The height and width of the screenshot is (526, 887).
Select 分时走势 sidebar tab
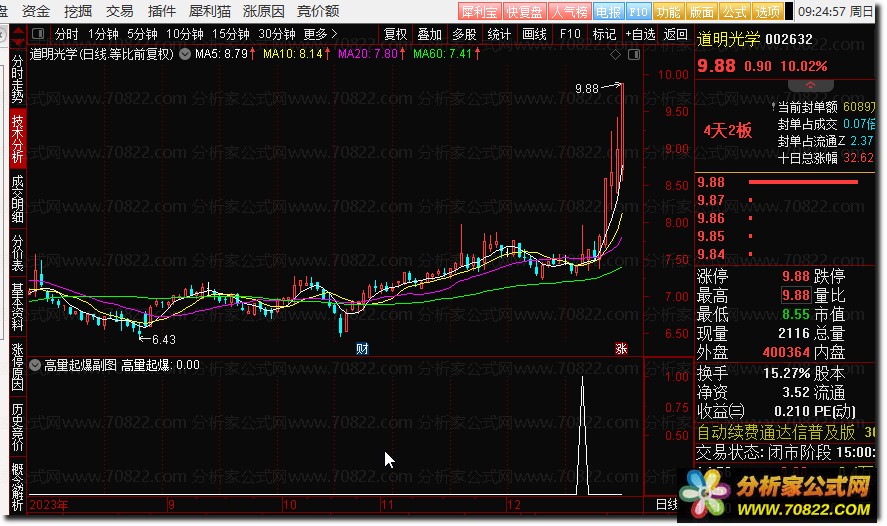pos(18,79)
